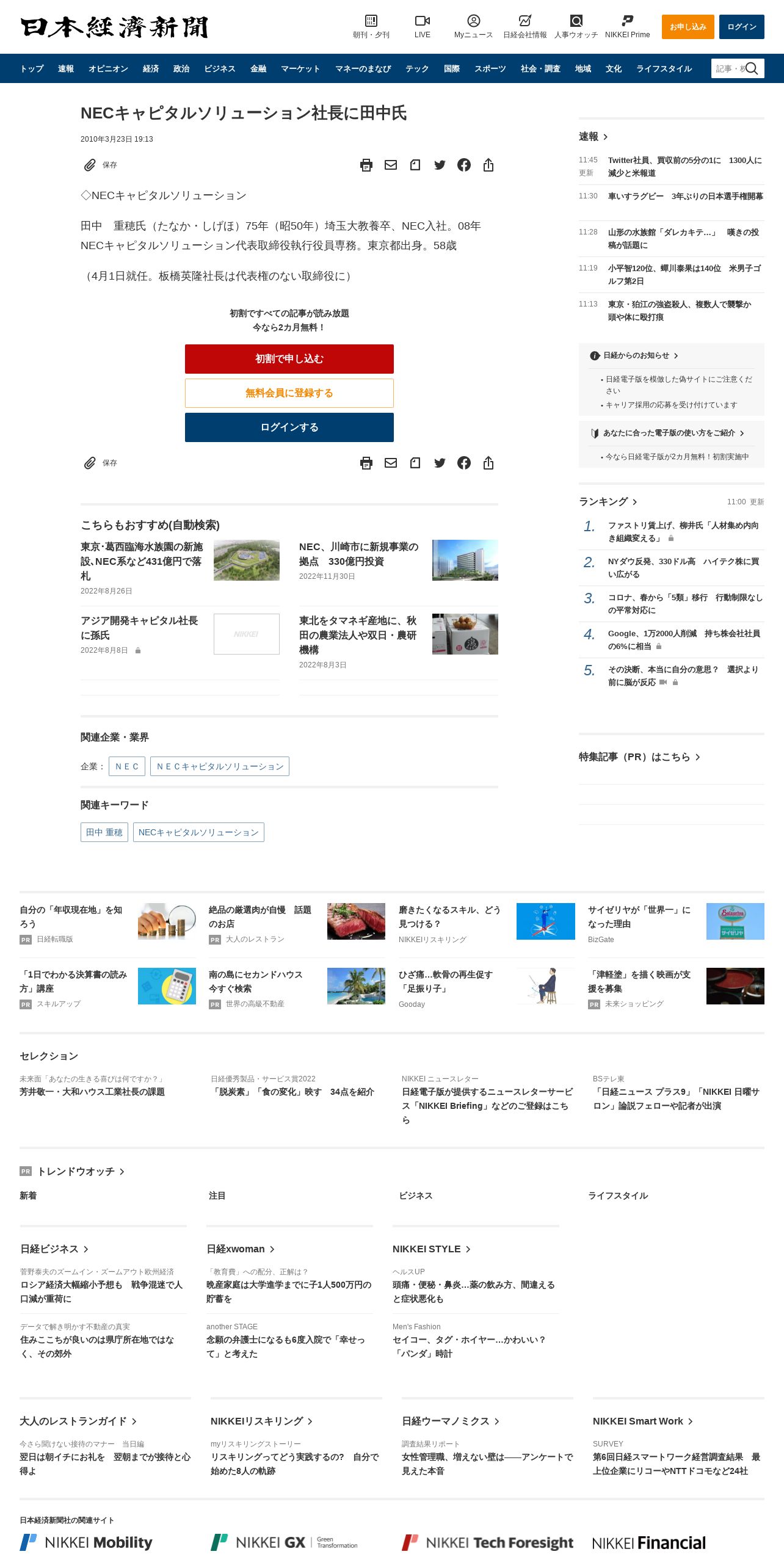Click 無料会員に登録する button
This screenshot has height=1568, width=784.
pos(289,393)
